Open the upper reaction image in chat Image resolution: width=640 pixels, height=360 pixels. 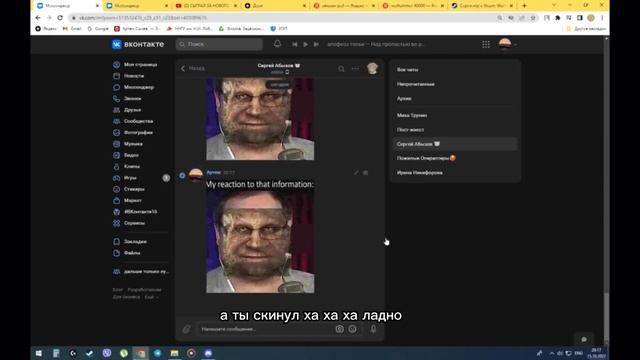(x=260, y=119)
